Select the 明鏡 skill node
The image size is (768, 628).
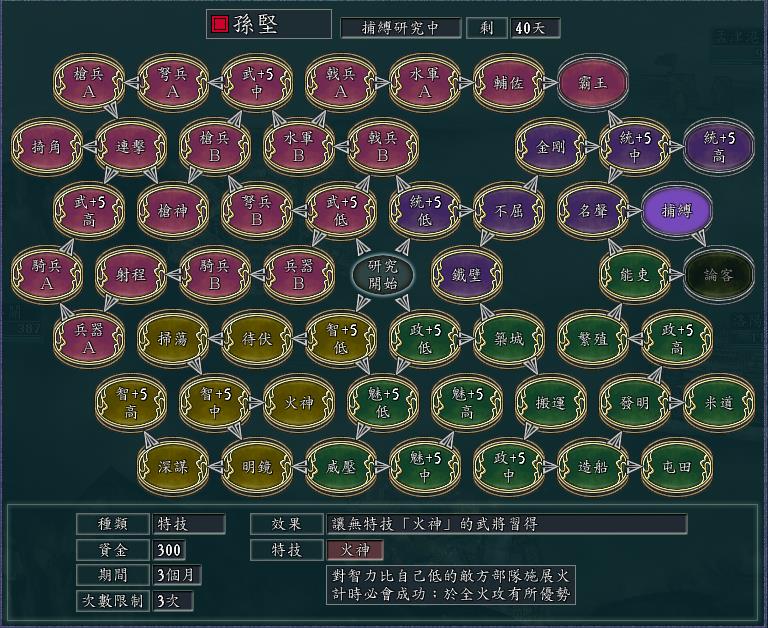(x=257, y=466)
